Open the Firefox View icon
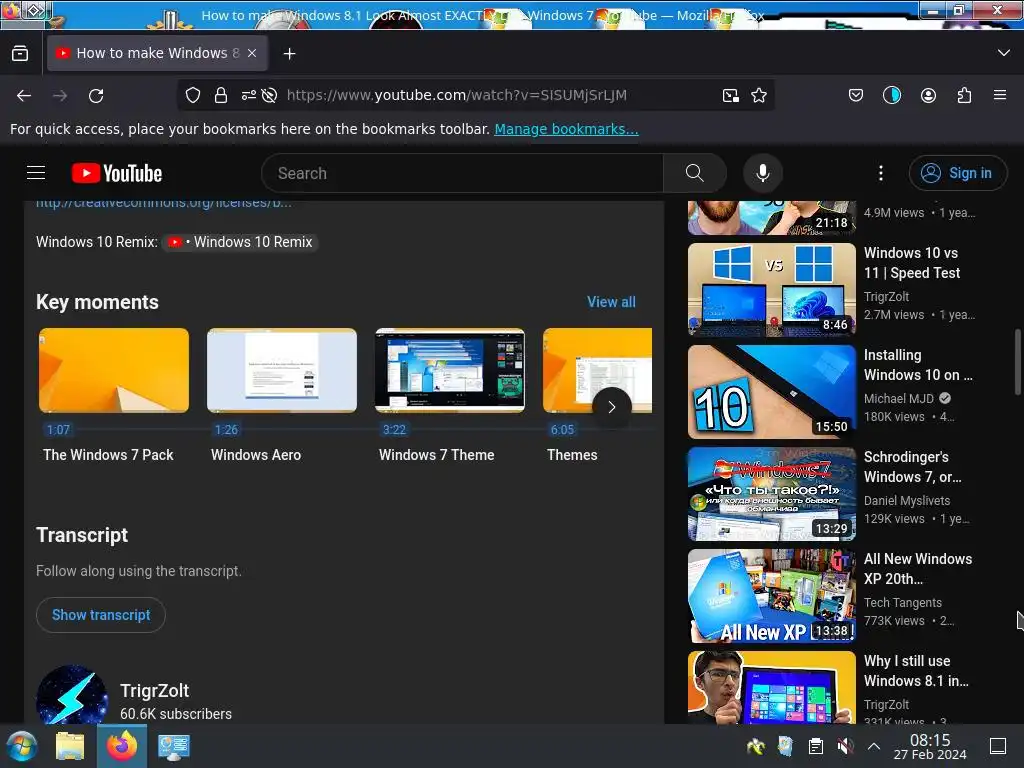This screenshot has height=768, width=1024. [20, 53]
